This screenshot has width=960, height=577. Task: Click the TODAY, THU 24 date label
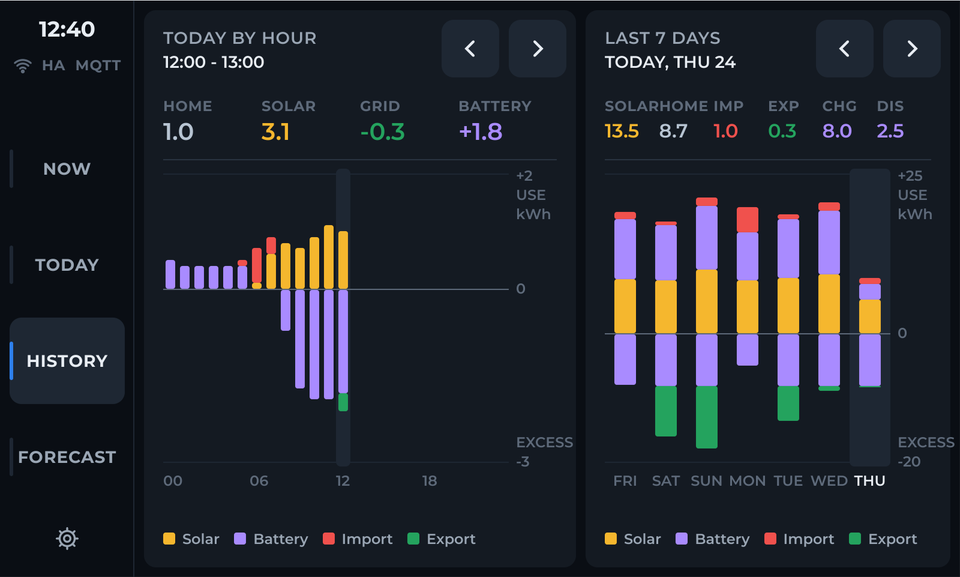click(x=670, y=62)
